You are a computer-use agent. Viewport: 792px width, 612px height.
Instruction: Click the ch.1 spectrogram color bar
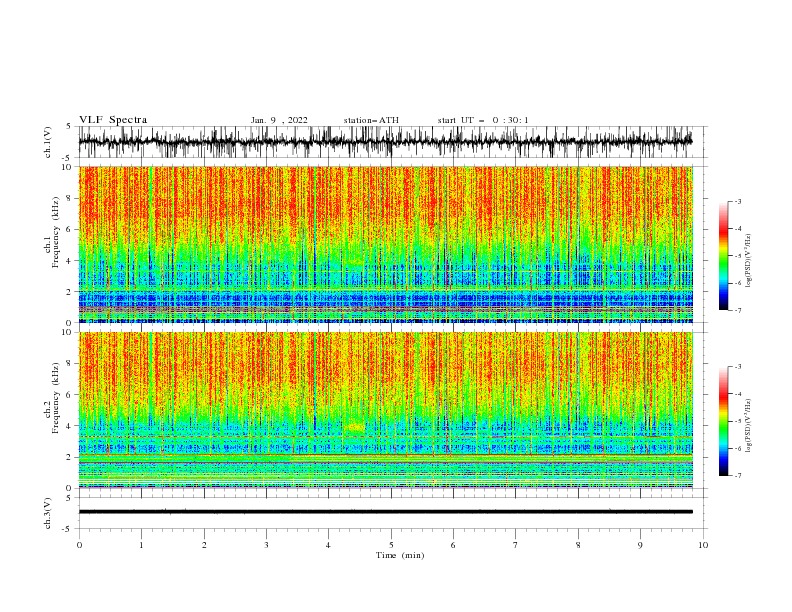pos(723,256)
